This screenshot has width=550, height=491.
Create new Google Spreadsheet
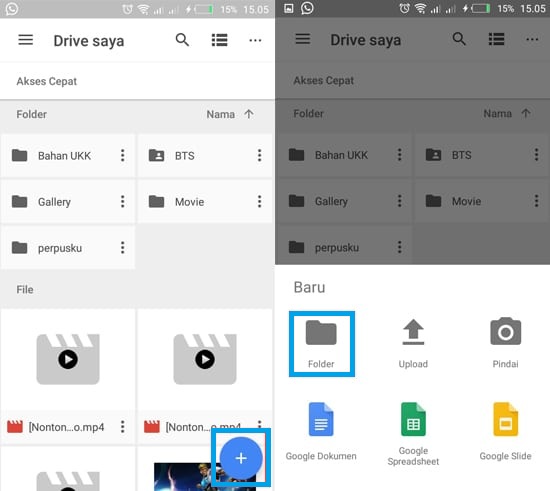click(x=413, y=434)
